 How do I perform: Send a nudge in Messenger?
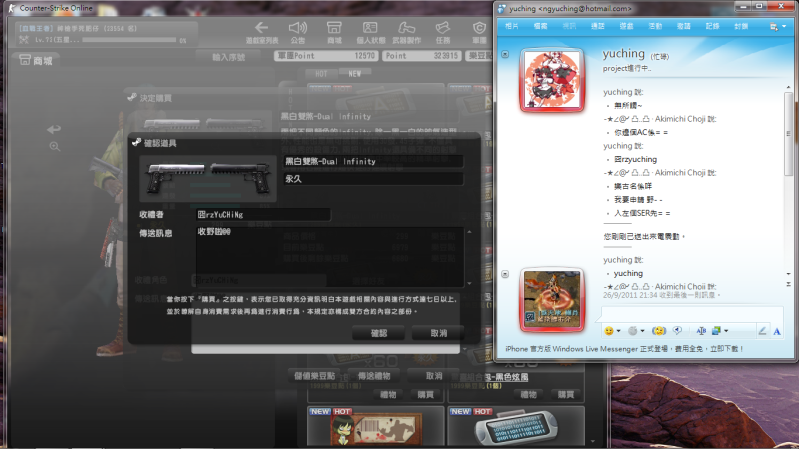[x=658, y=331]
